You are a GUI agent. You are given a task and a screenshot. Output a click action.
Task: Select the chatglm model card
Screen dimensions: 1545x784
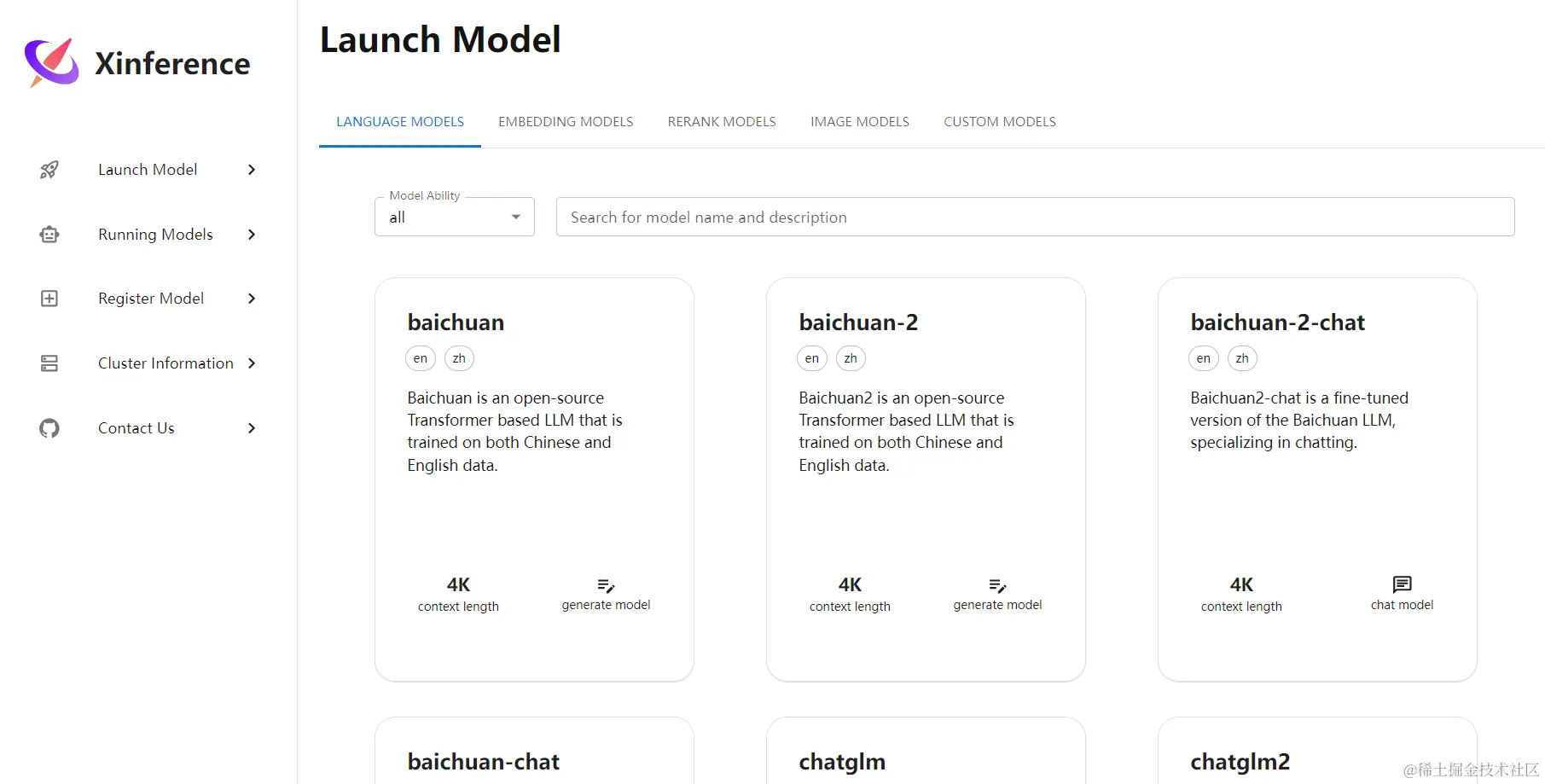926,751
